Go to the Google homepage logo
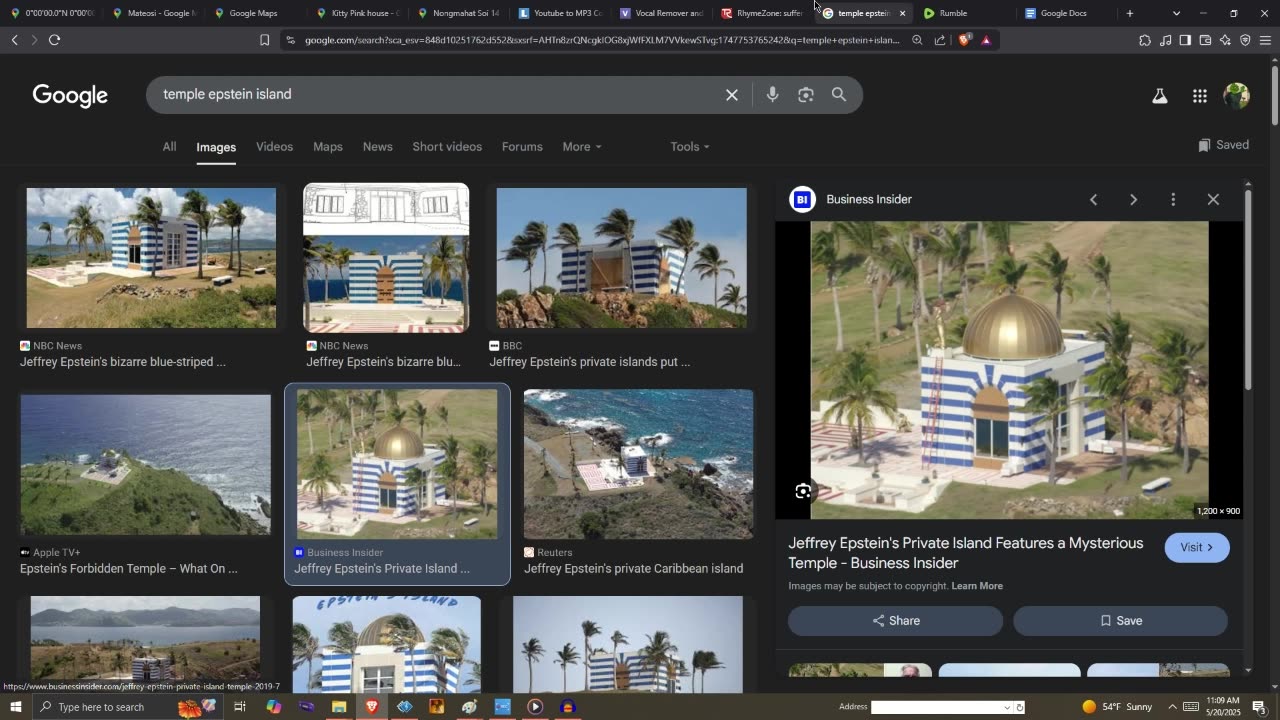Viewport: 1280px width, 720px height. point(70,95)
